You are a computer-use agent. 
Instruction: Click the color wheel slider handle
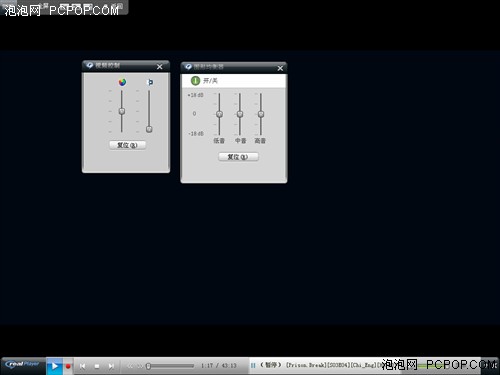[122, 111]
